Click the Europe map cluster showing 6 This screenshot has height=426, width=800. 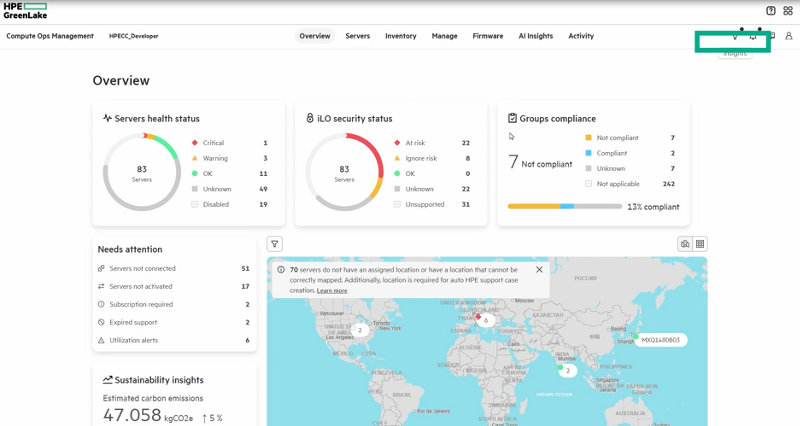pyautogui.click(x=486, y=320)
